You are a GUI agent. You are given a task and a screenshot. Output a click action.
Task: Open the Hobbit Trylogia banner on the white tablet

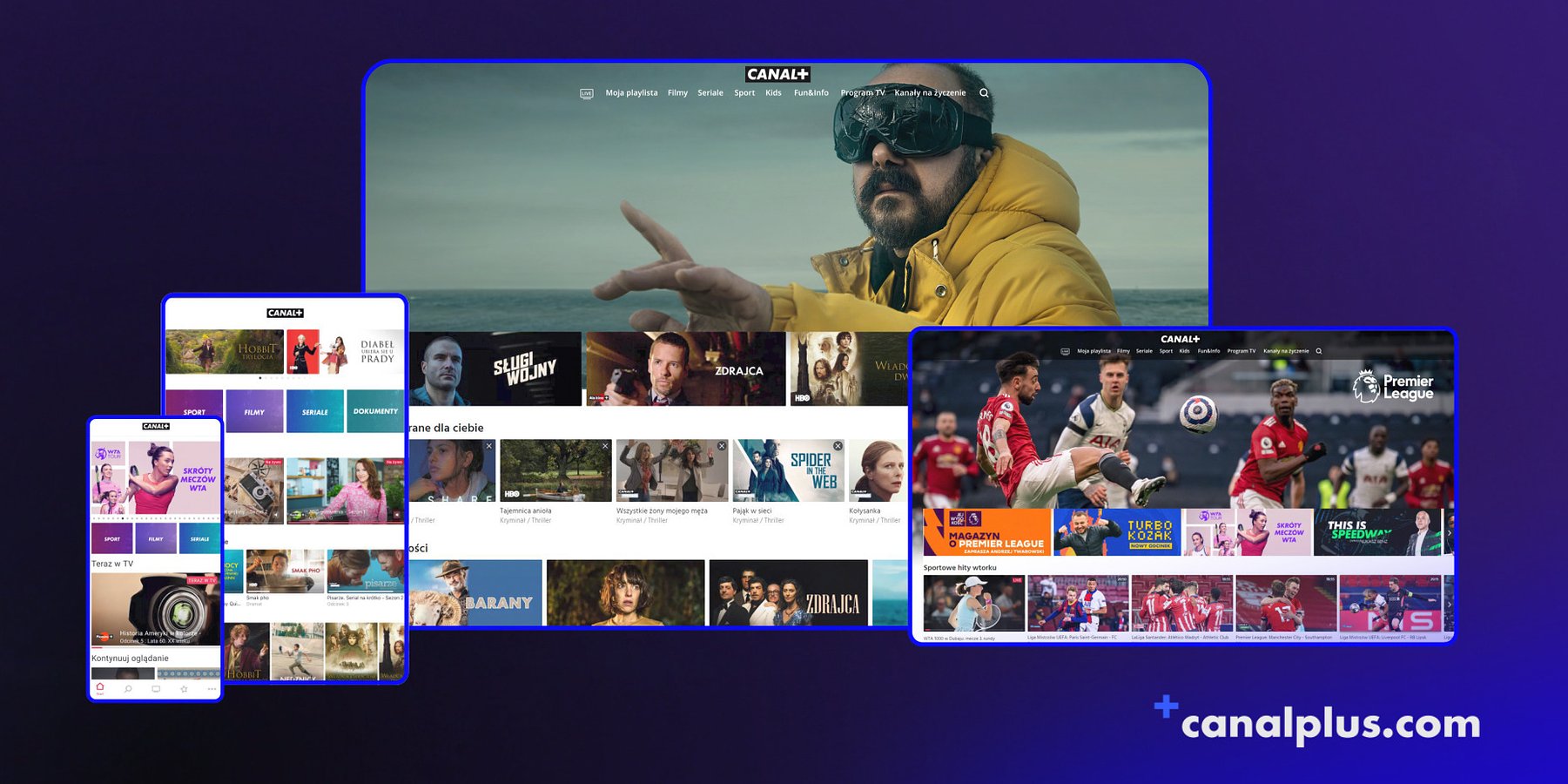225,352
